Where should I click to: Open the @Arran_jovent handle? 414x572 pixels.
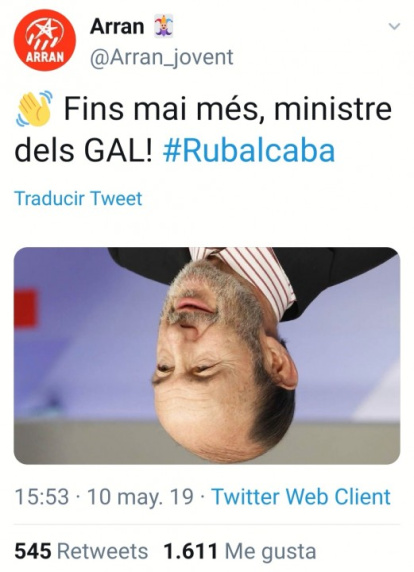click(162, 57)
